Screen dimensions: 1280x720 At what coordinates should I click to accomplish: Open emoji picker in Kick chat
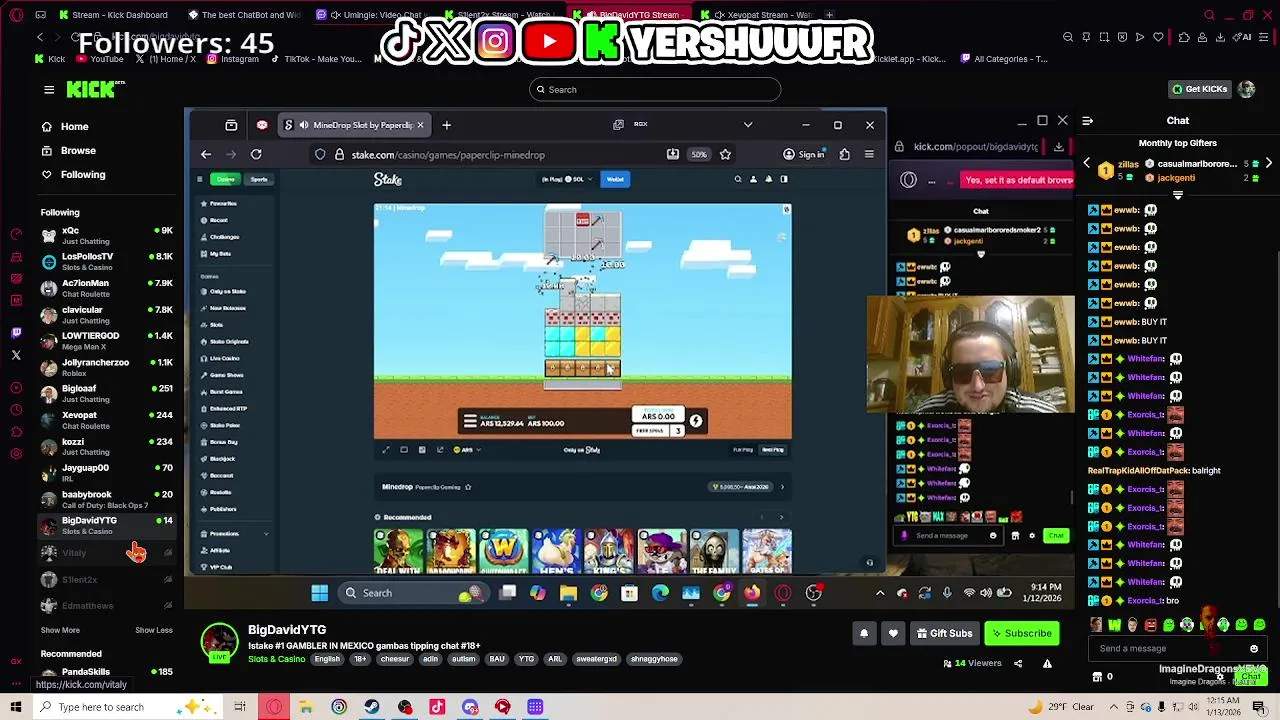click(1254, 648)
